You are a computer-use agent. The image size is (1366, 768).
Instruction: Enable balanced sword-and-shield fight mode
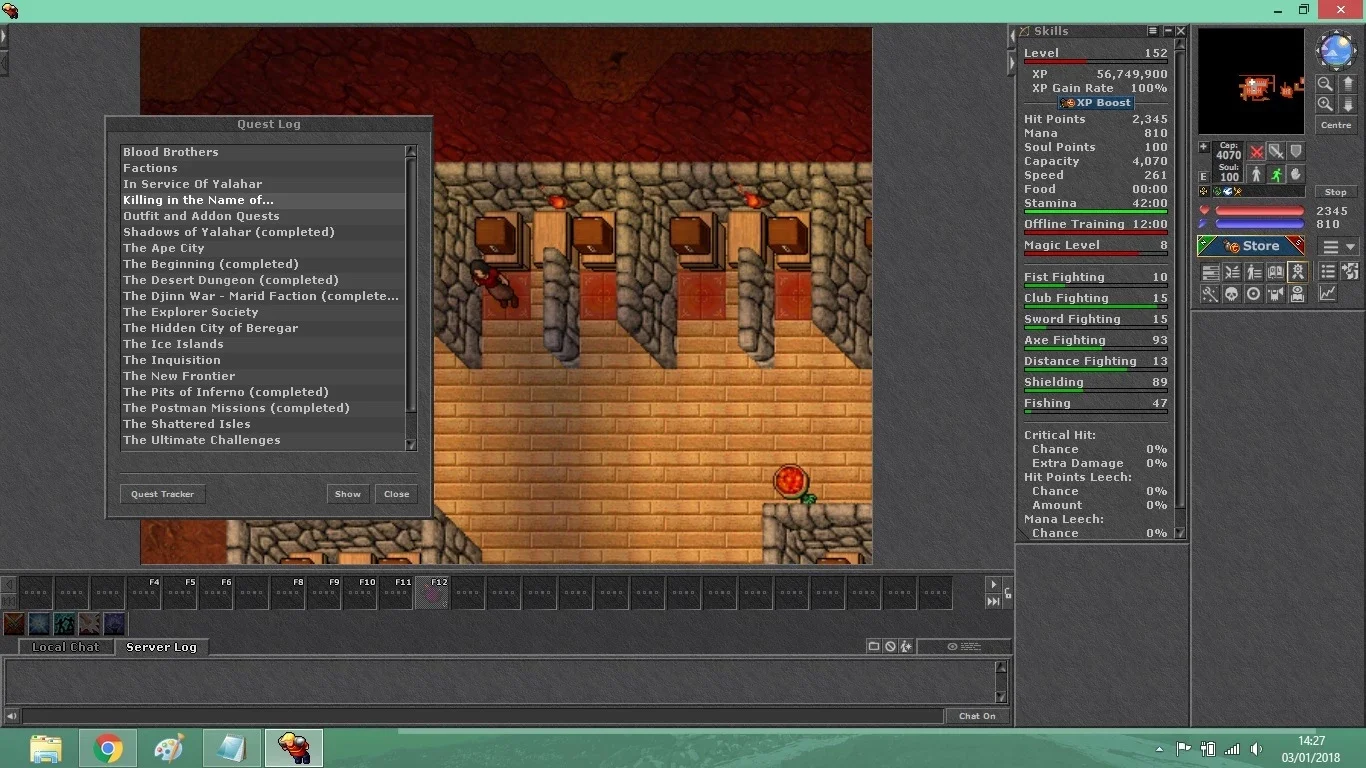pos(1276,151)
